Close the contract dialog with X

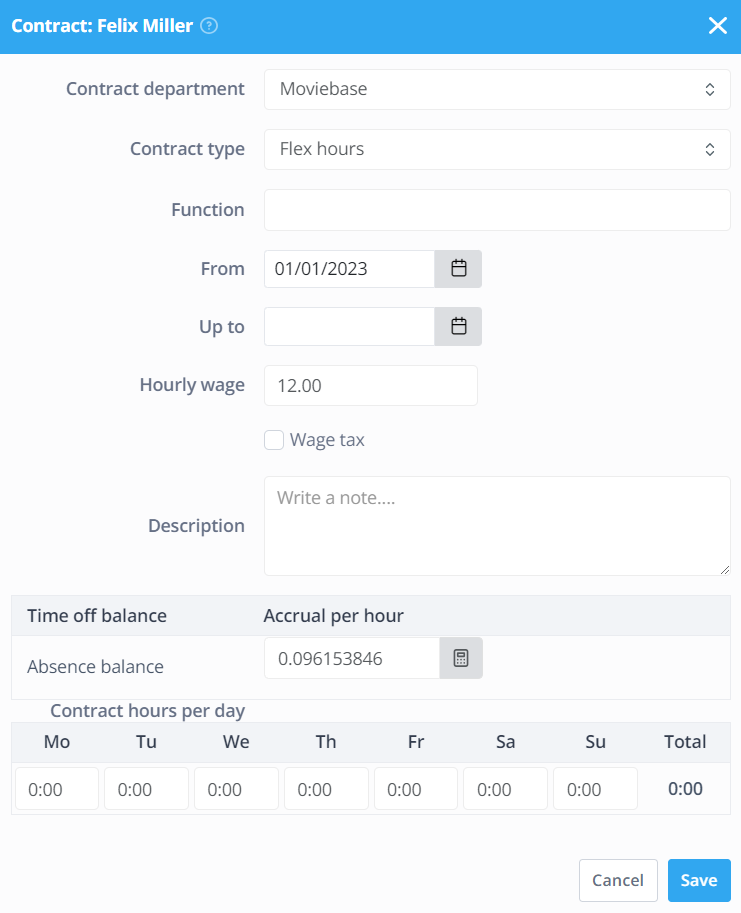(x=717, y=26)
